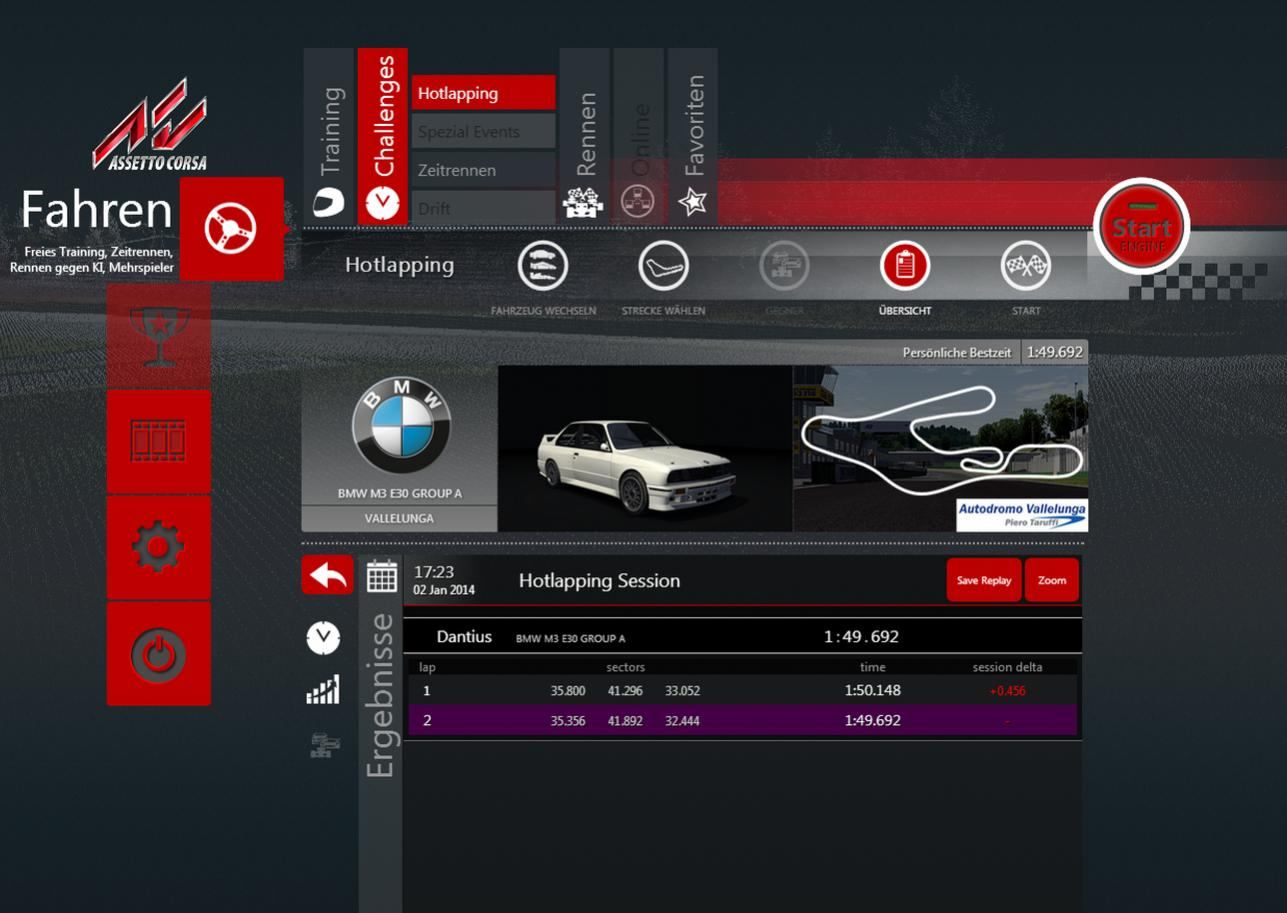This screenshot has height=913, width=1287.
Task: Click the 1:49.692 time in the purple lap 2 row
Action: tap(873, 720)
